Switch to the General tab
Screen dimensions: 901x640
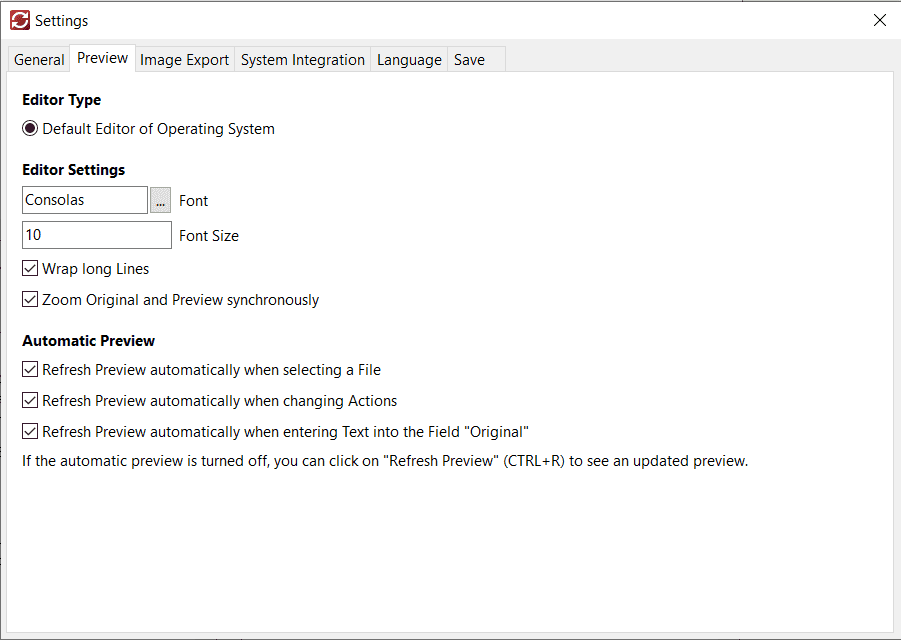click(x=39, y=60)
